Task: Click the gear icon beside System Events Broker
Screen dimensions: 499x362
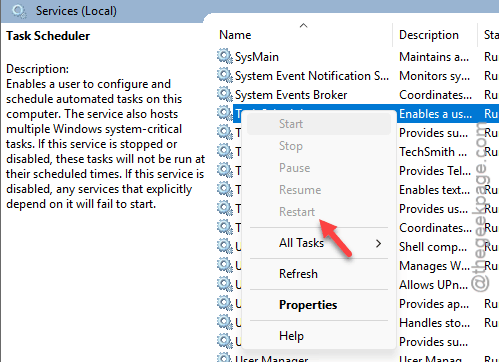Action: click(x=225, y=94)
